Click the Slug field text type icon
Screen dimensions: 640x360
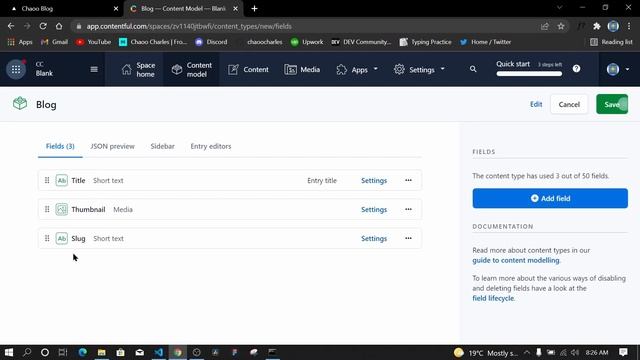click(62, 238)
